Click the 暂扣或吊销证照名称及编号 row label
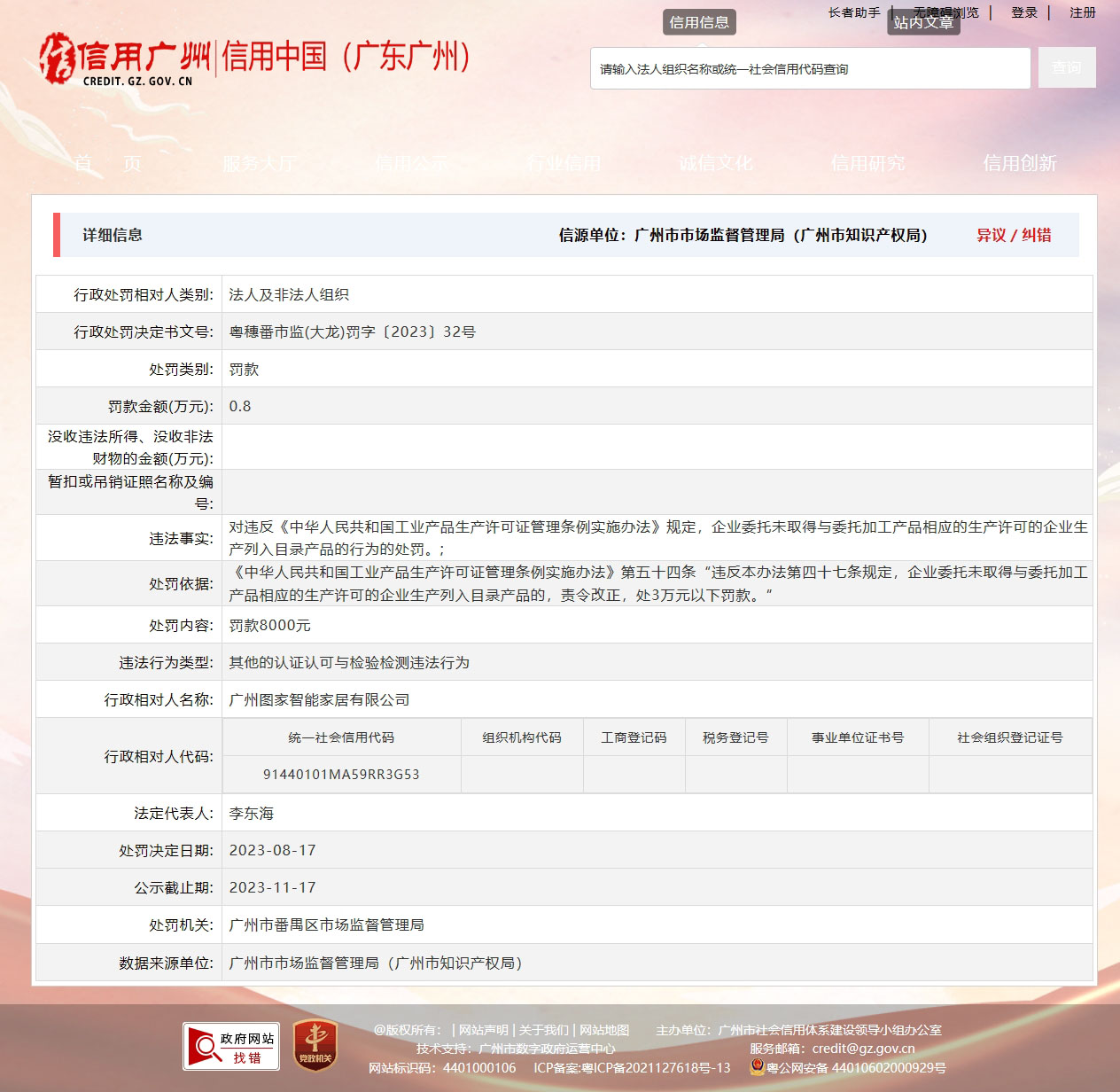The height and width of the screenshot is (1092, 1120). click(130, 492)
